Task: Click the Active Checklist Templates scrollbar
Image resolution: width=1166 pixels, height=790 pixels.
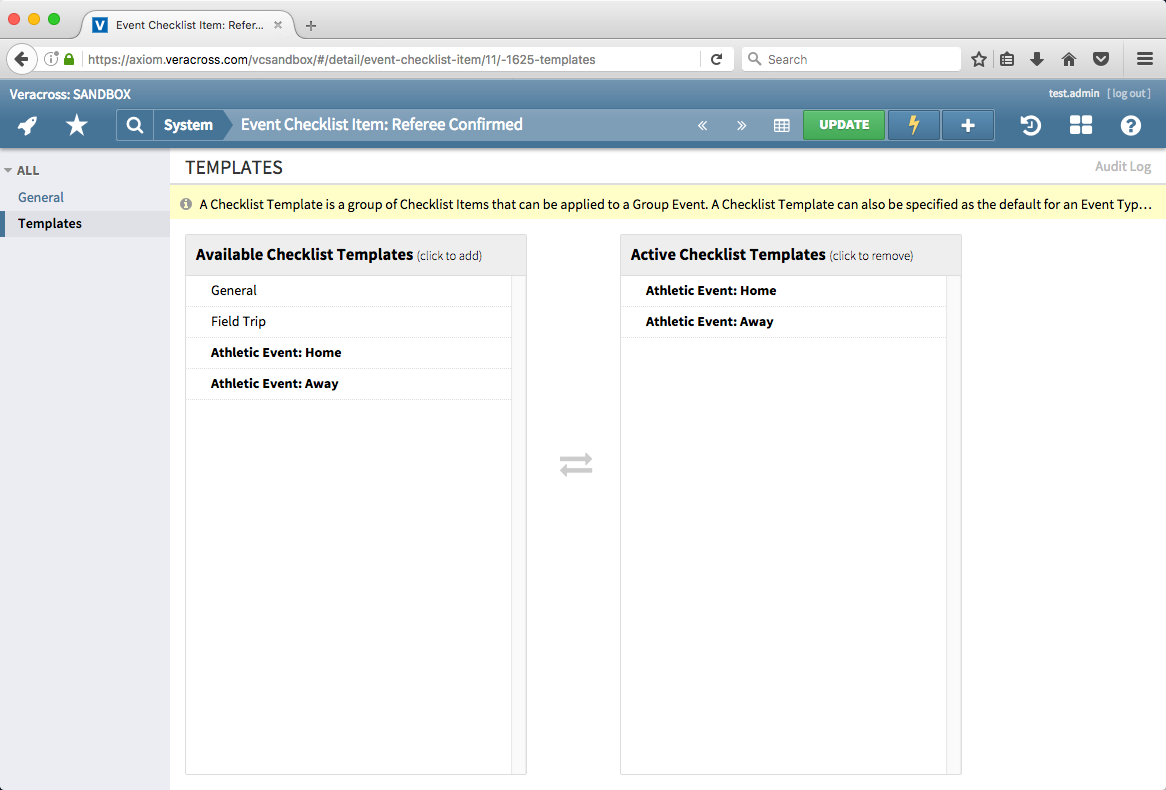Action: (x=953, y=524)
